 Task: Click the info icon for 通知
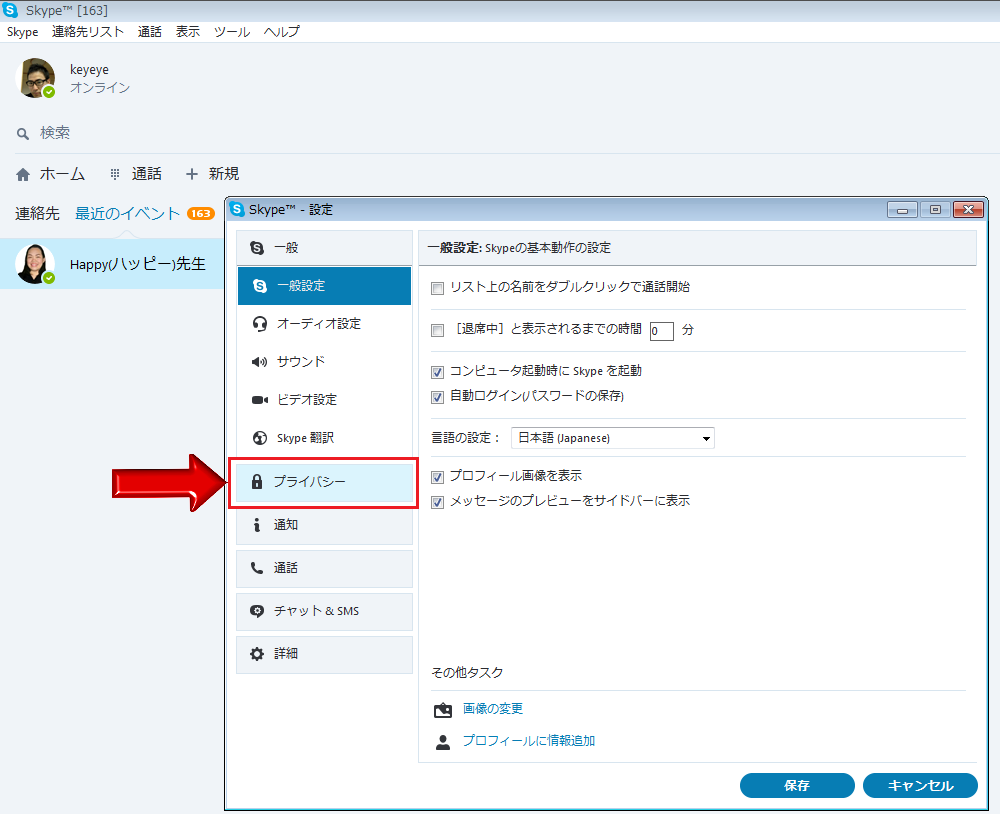point(256,525)
